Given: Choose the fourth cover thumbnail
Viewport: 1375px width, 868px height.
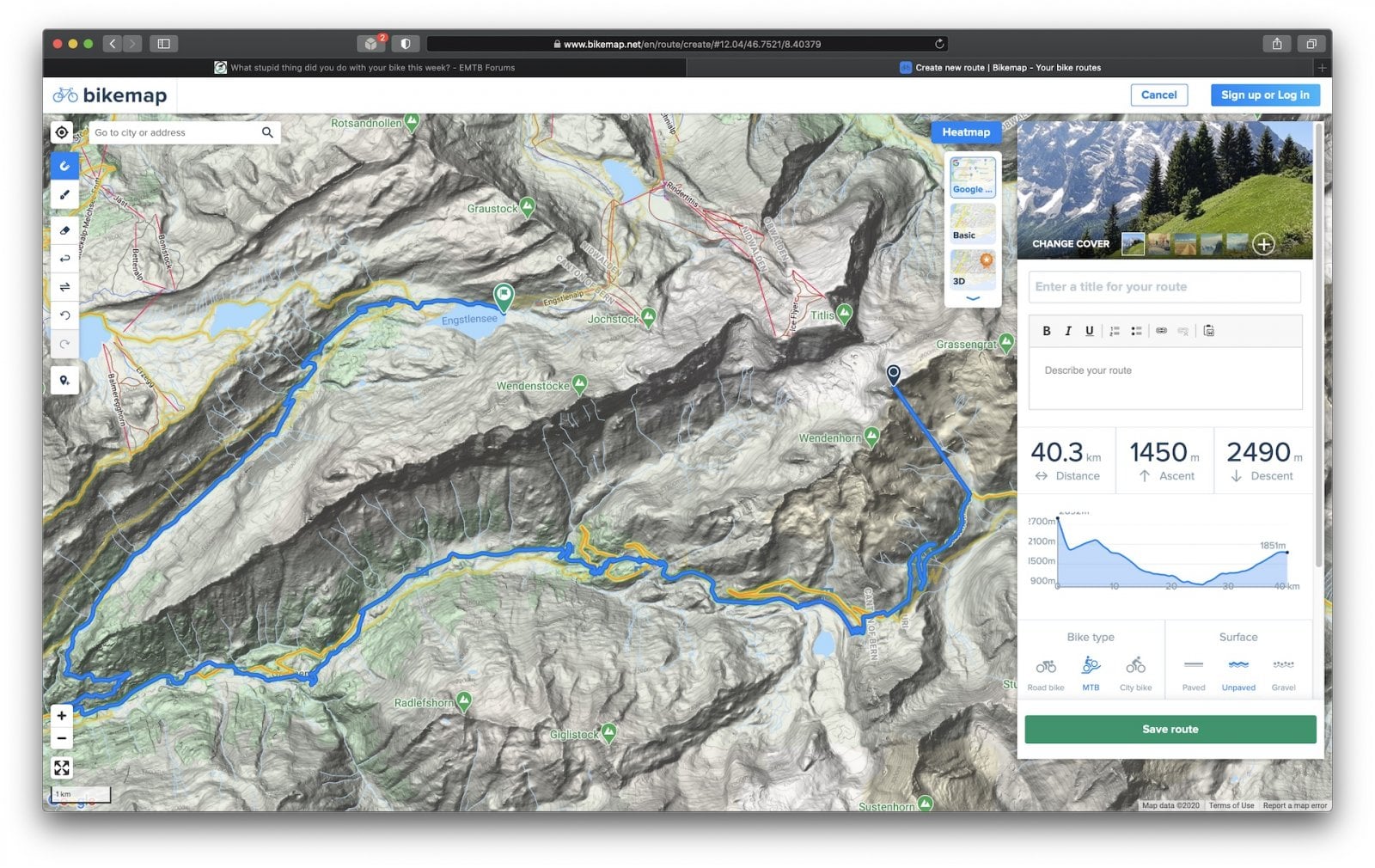Looking at the screenshot, I should (x=1211, y=244).
